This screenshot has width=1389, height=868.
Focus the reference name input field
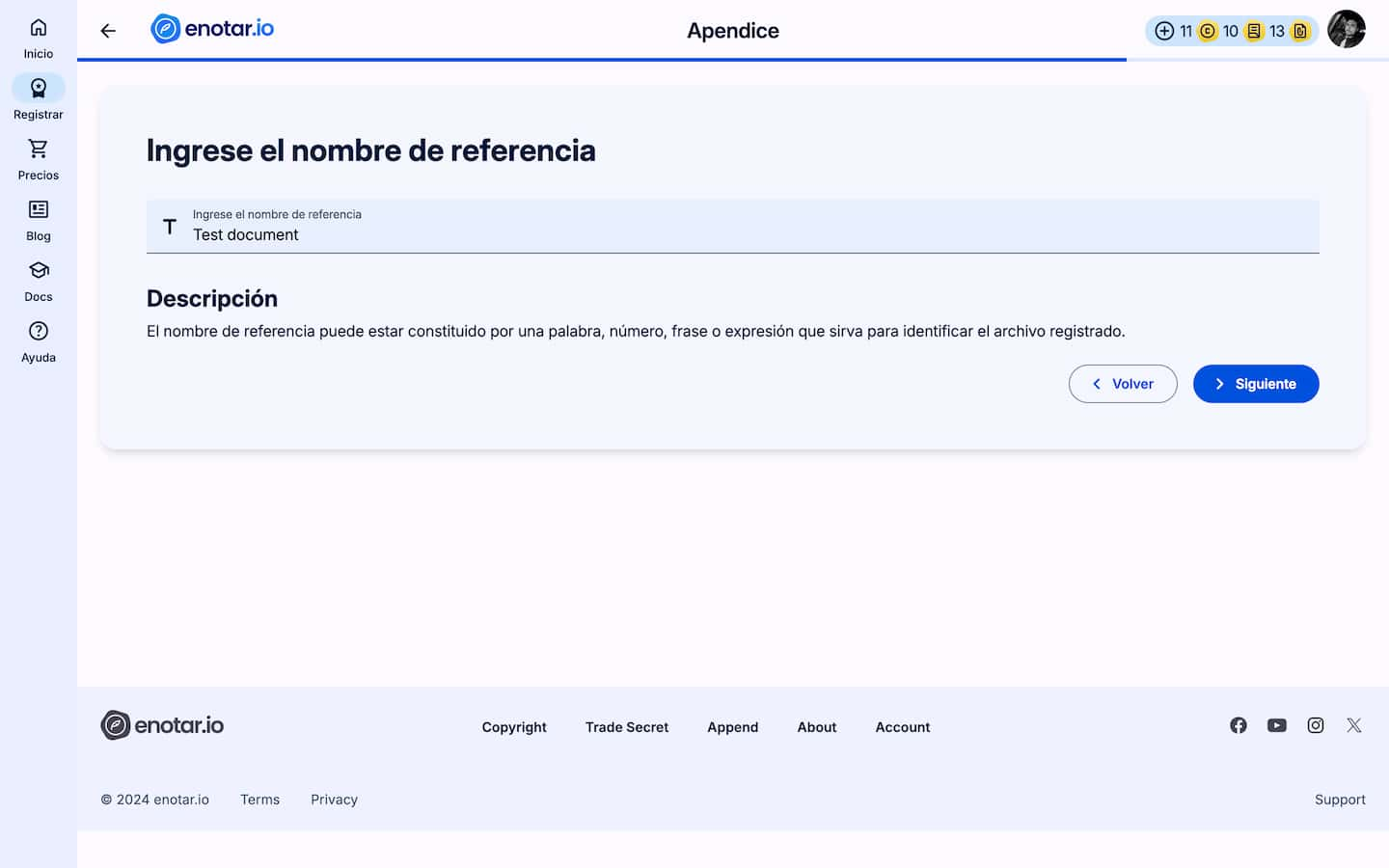733,227
